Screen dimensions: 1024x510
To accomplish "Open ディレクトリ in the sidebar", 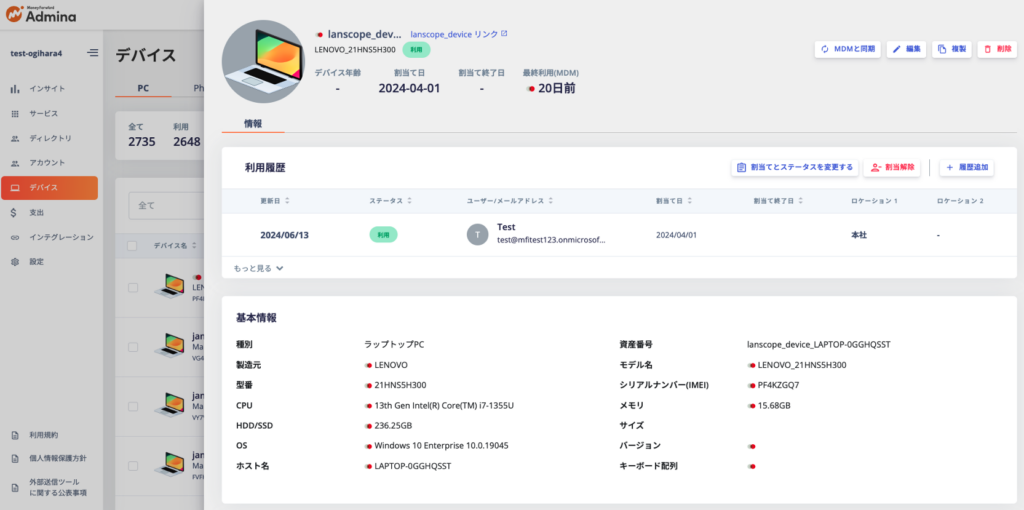I will (x=50, y=138).
